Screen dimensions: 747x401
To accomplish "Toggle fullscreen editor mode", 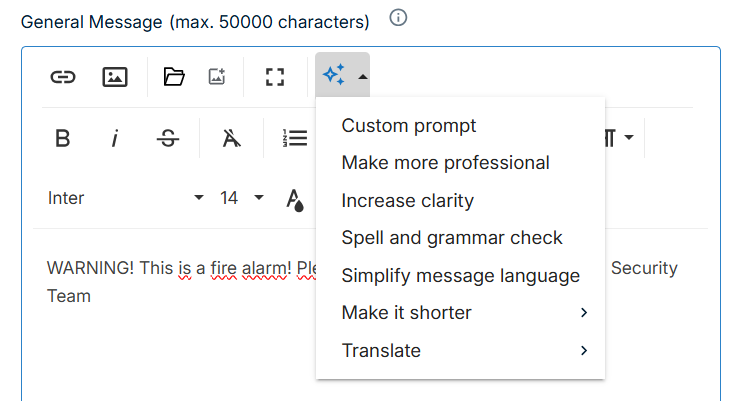I will [275, 77].
